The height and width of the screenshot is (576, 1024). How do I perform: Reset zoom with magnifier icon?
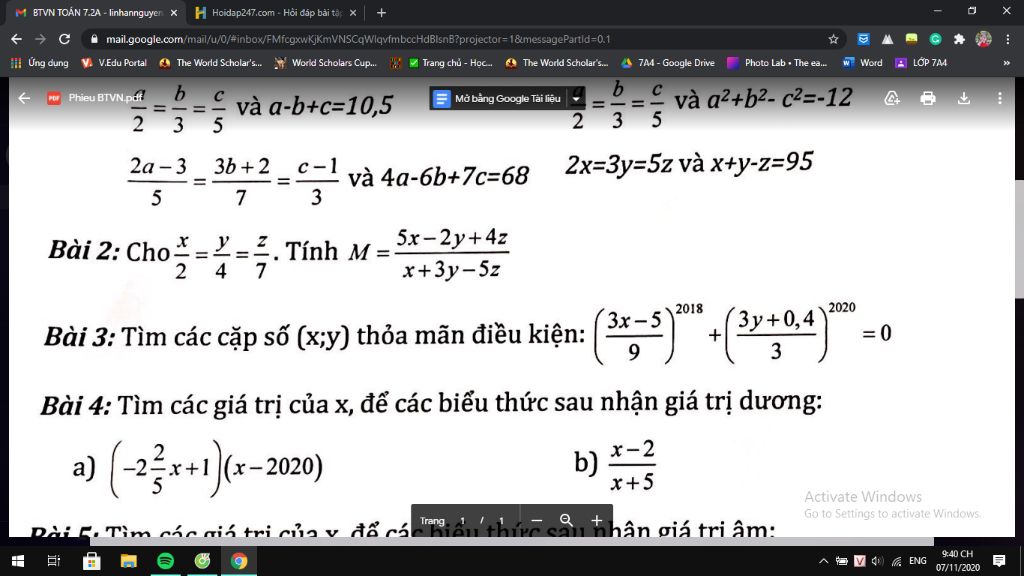(x=566, y=520)
